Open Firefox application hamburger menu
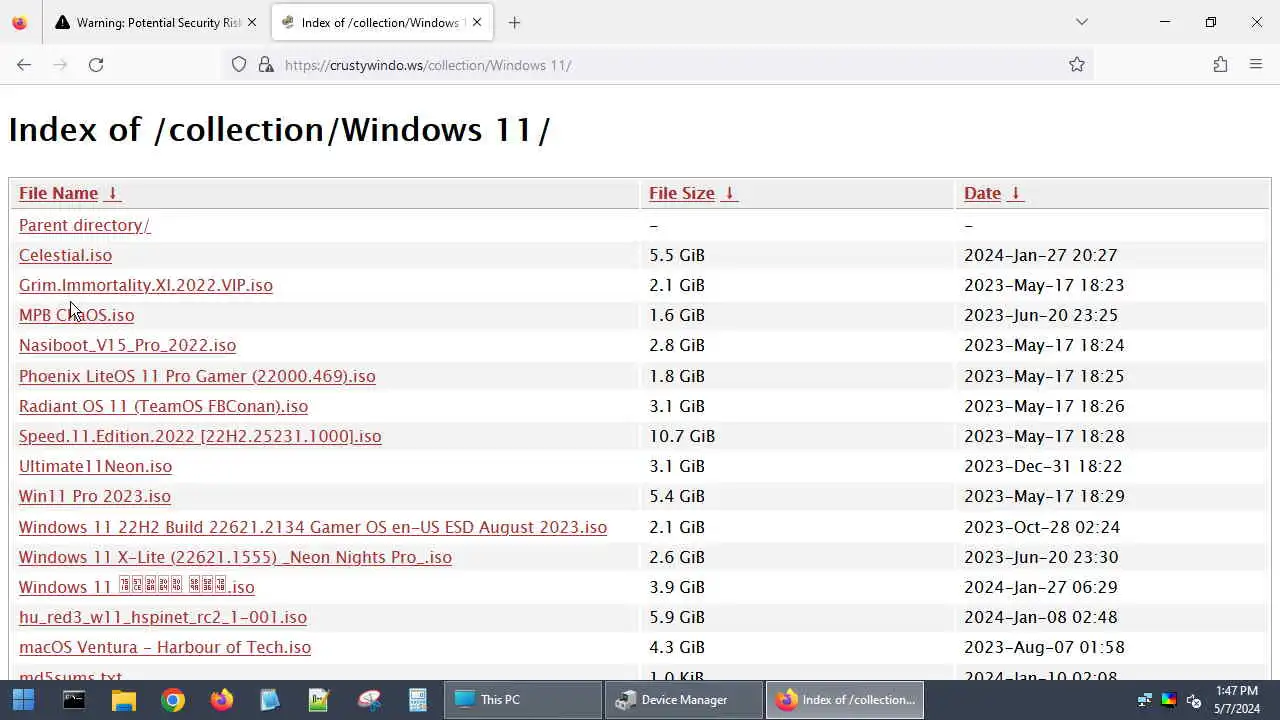The image size is (1280, 720). point(1256,65)
